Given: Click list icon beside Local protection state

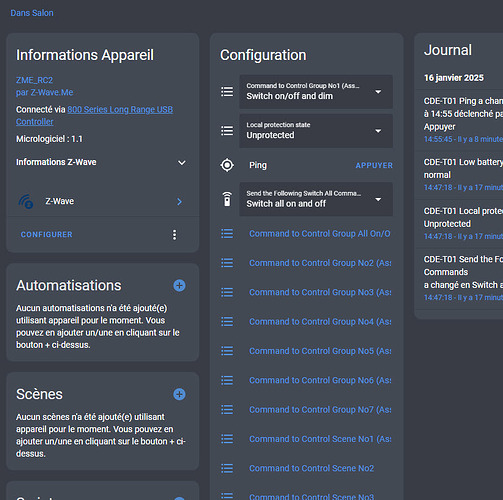Looking at the screenshot, I should pos(227,131).
